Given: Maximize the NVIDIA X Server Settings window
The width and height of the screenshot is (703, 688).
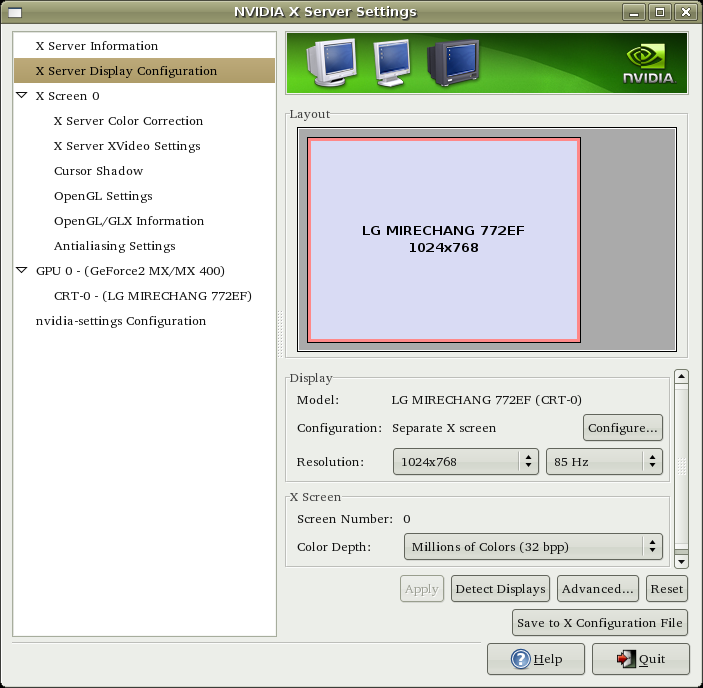Looking at the screenshot, I should 660,12.
